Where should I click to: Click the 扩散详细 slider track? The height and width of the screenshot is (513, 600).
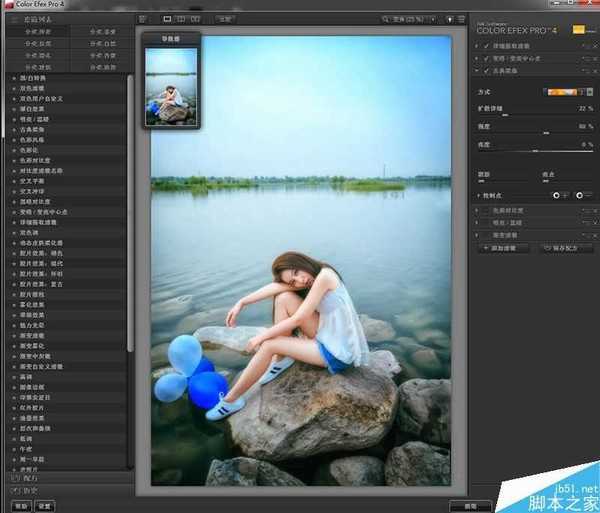coord(535,114)
